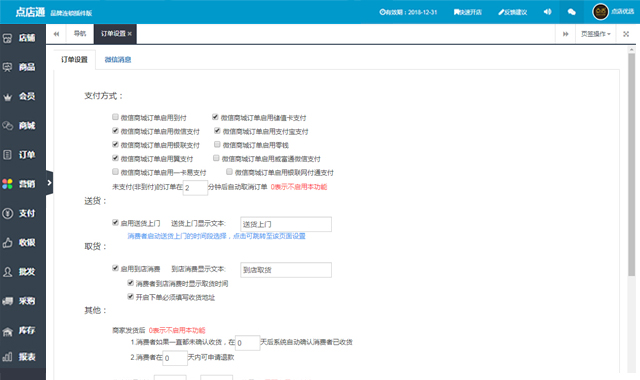640x380 pixels.
Task: Switch to the 微信消息 tab
Action: (x=118, y=60)
